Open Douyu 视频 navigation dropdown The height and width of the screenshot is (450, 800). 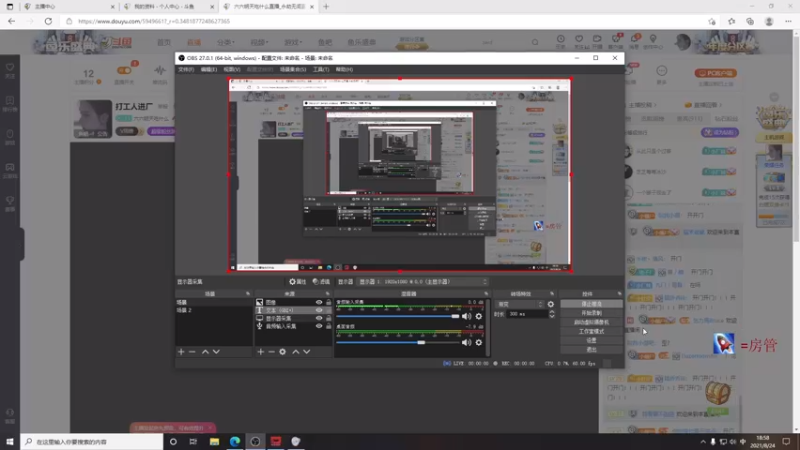pyautogui.click(x=259, y=42)
